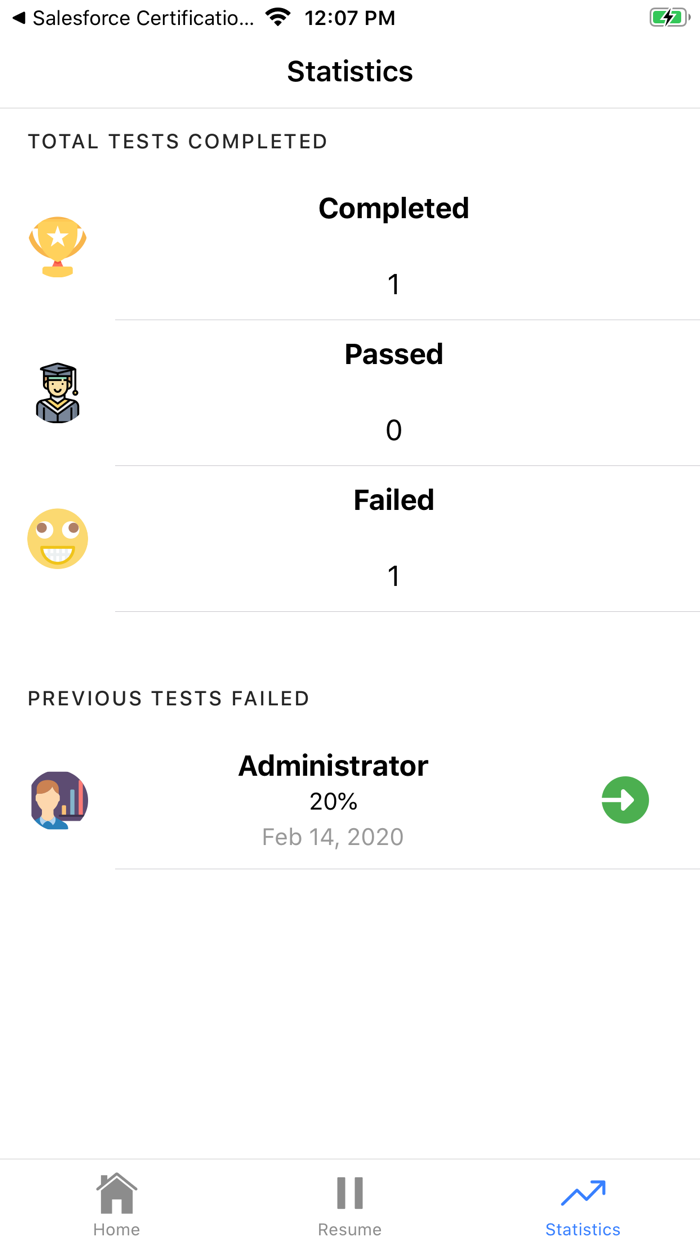Tap the graduate student icon
The image size is (700, 1244).
(58, 392)
